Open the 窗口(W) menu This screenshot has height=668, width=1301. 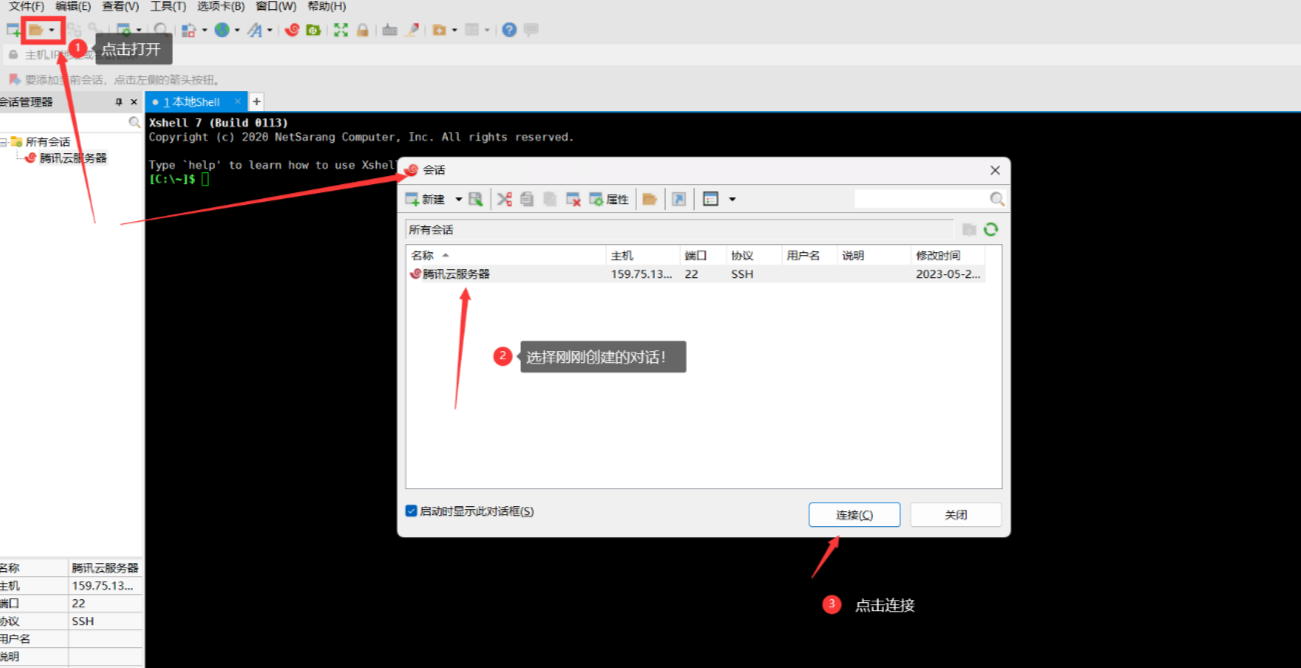(276, 6)
